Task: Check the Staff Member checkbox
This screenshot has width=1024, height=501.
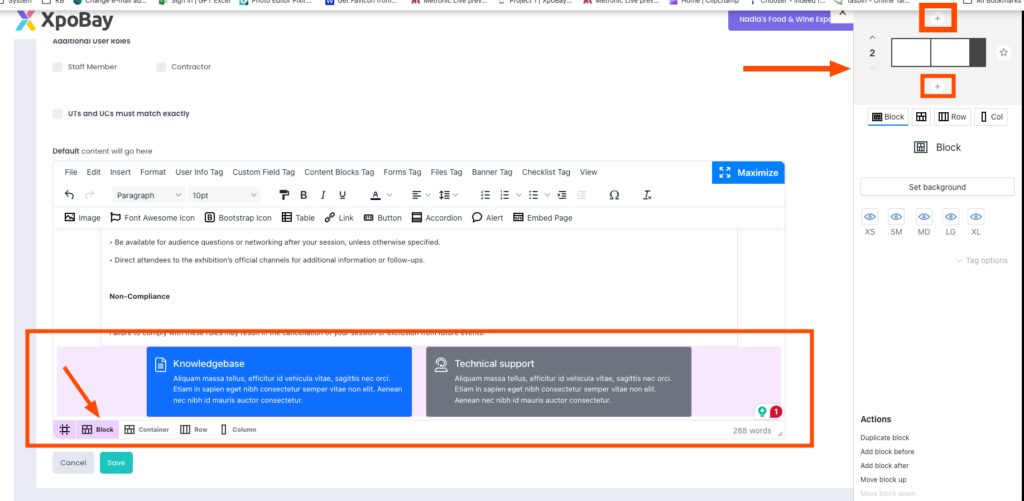Action: [x=58, y=67]
